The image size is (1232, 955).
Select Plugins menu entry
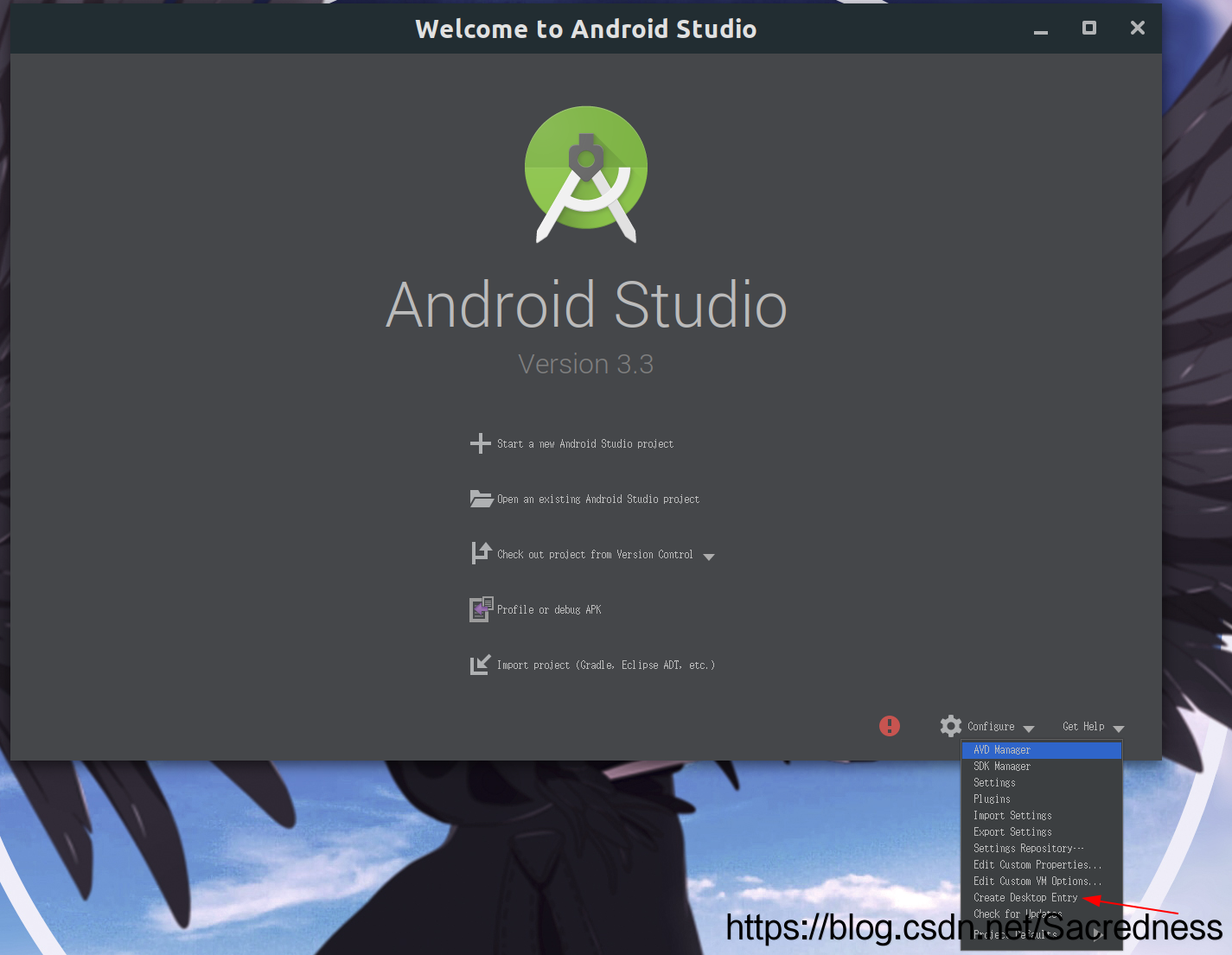1042,799
